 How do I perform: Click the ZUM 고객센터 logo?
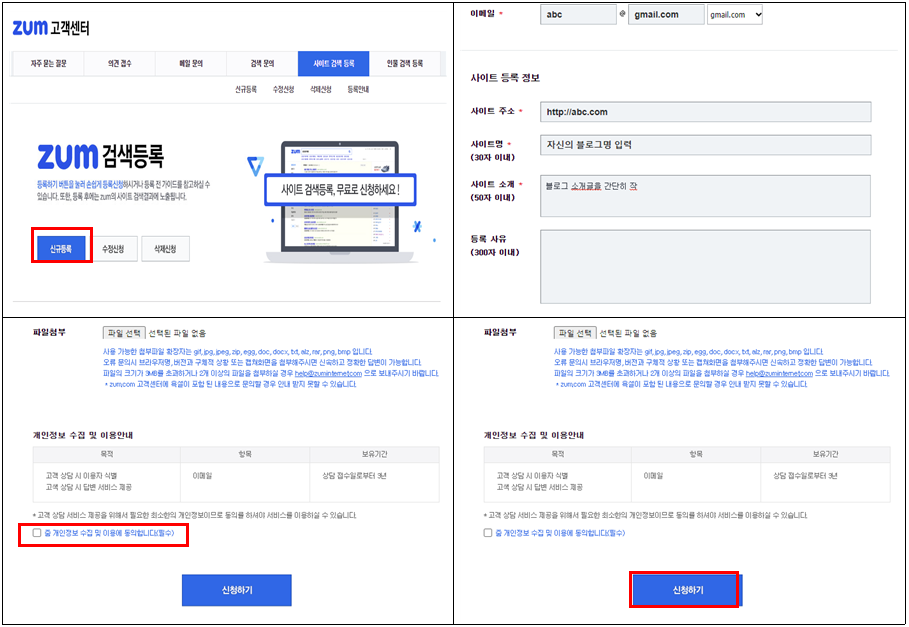51,27
